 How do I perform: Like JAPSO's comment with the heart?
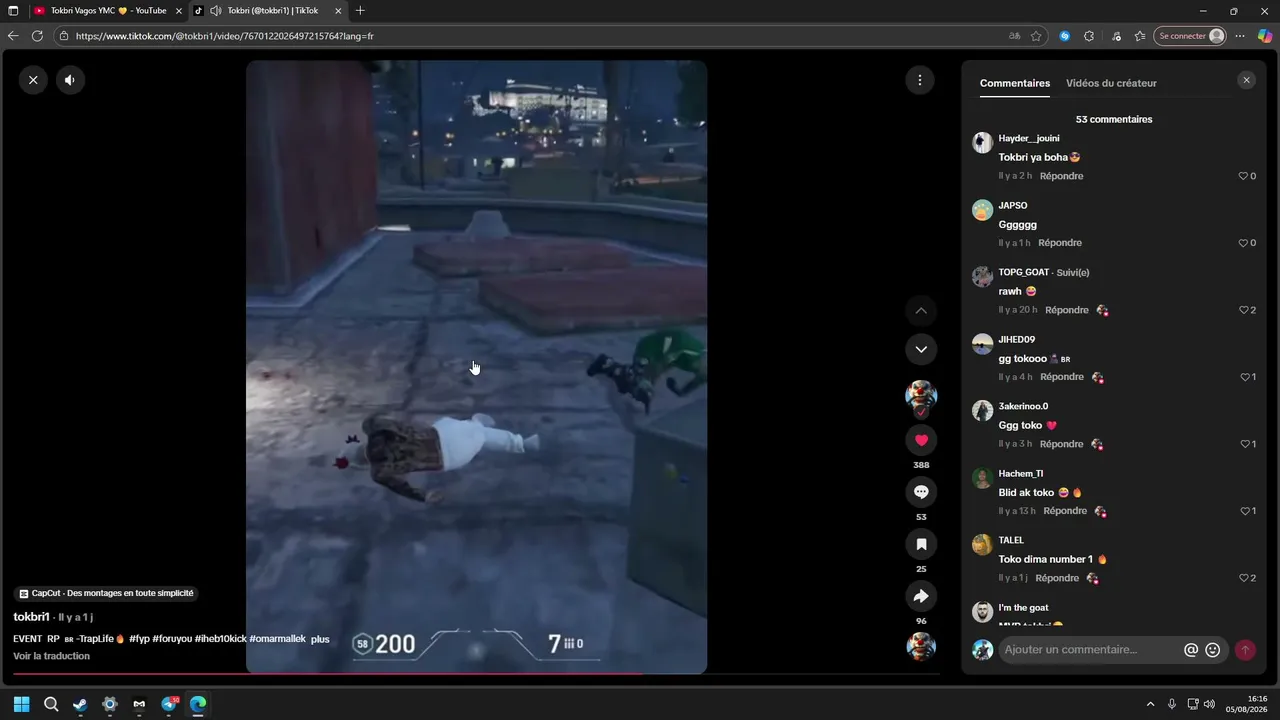pos(1244,243)
